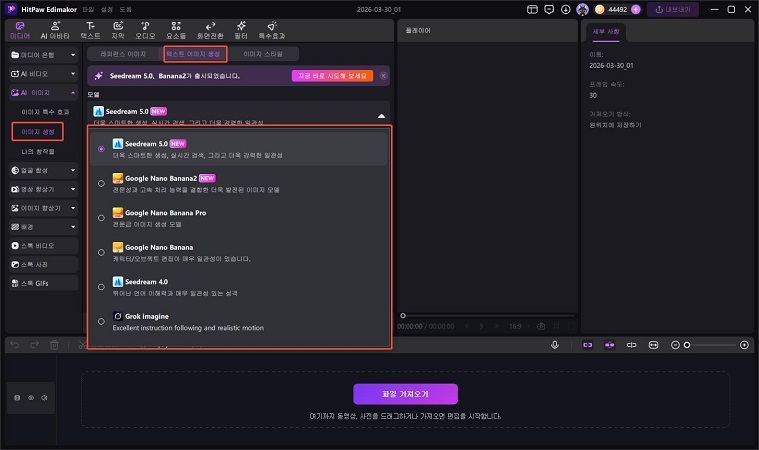Click the split clip icon in timeline toolbar
The width and height of the screenshot is (759, 450).
(632, 345)
